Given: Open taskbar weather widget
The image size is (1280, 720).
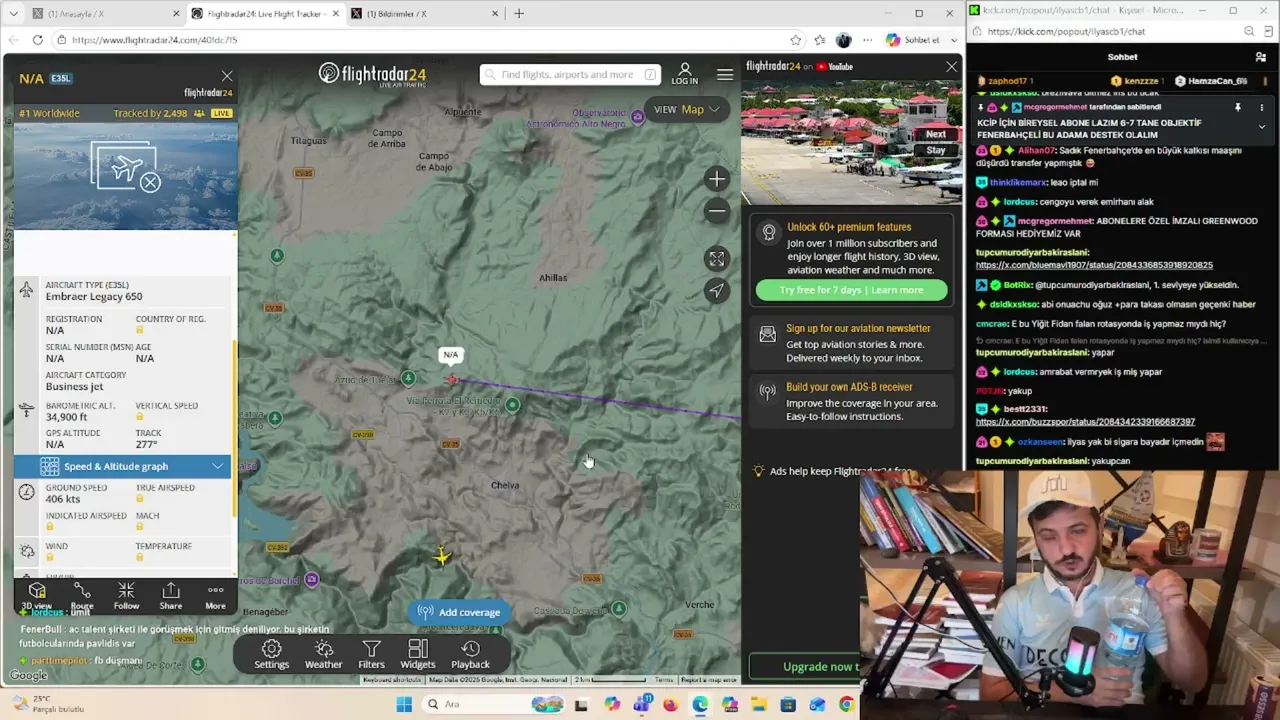Looking at the screenshot, I should [47, 704].
